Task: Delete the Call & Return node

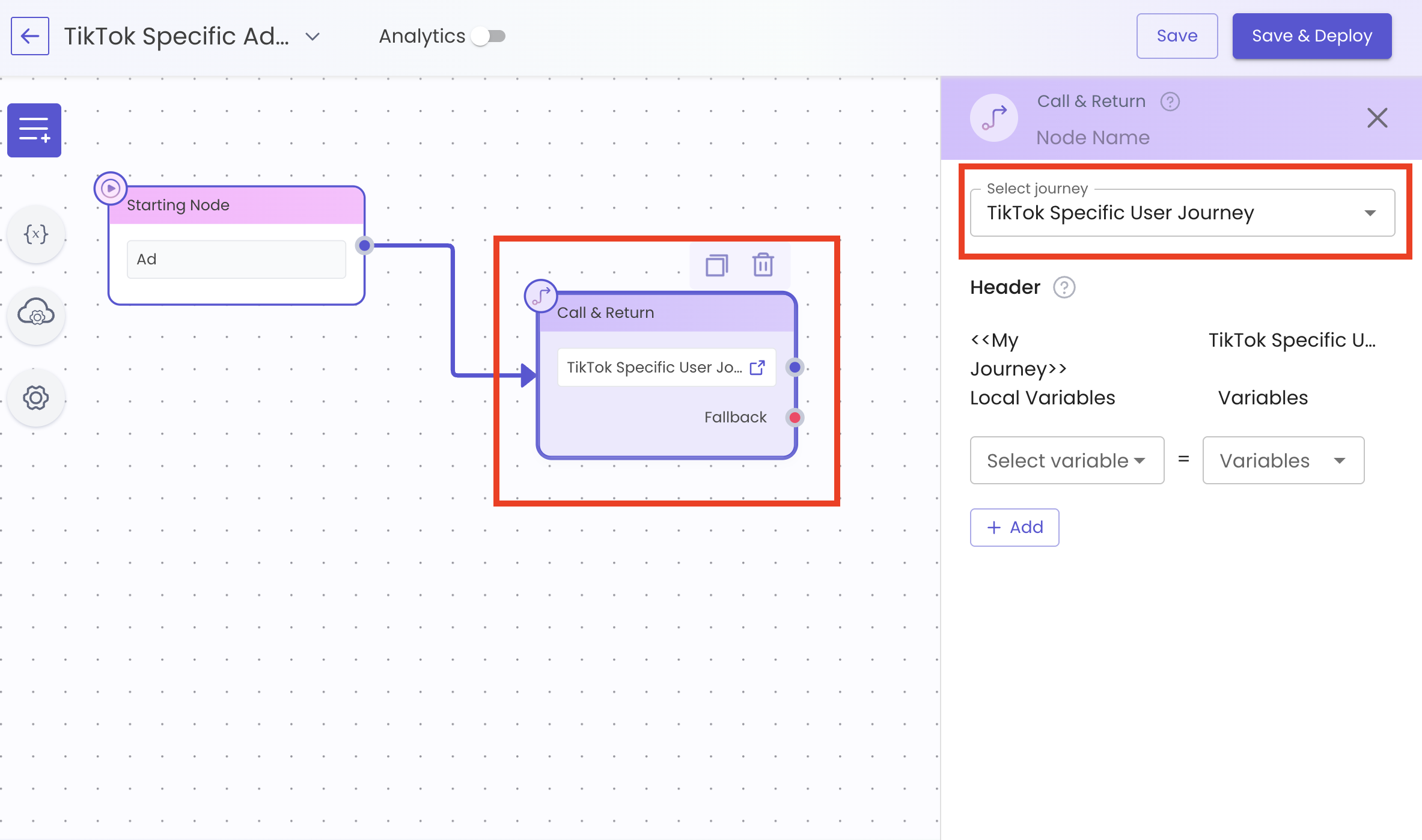Action: [x=763, y=265]
